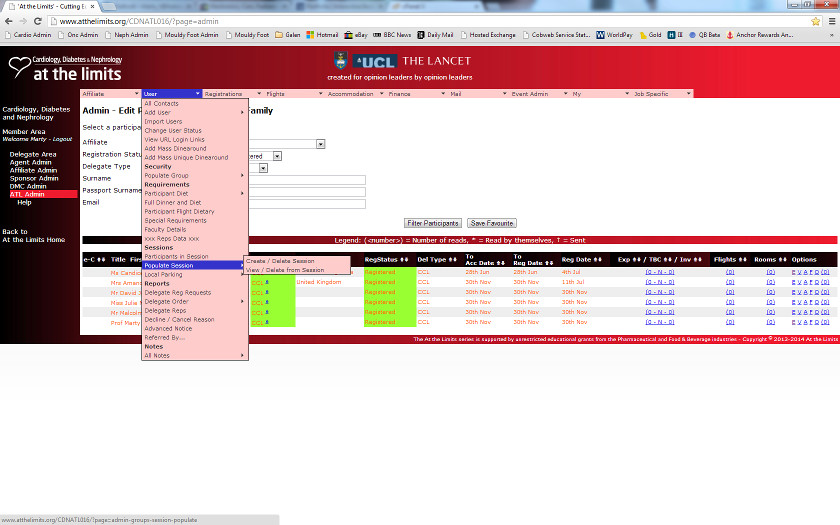The image size is (840, 525).
Task: Click the '11th Jul' Reg Date cell
Action: 573,282
